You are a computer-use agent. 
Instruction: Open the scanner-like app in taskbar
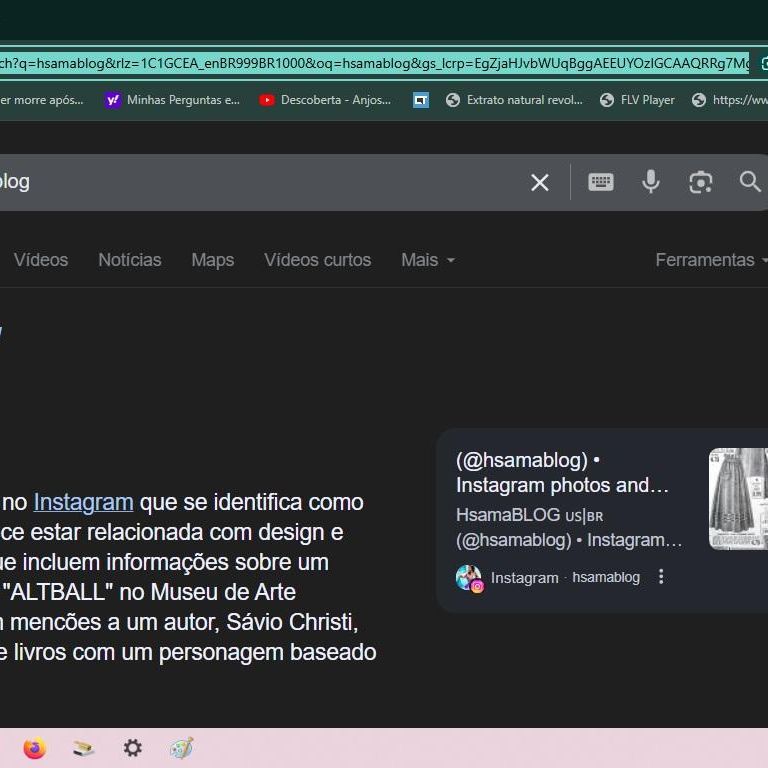[83, 748]
